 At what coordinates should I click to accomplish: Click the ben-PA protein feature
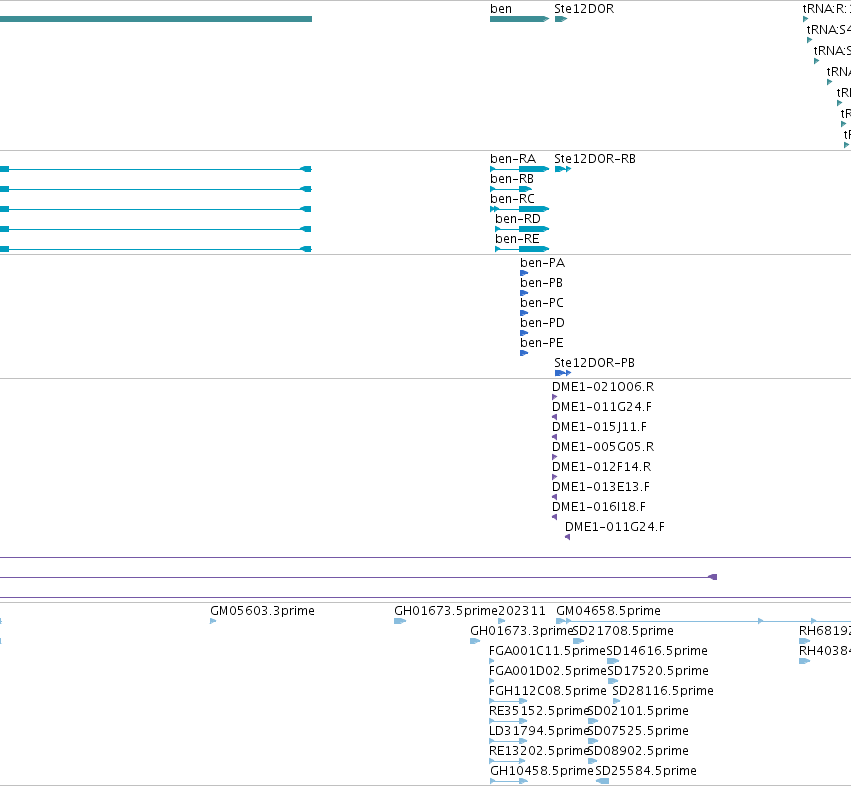[x=524, y=273]
